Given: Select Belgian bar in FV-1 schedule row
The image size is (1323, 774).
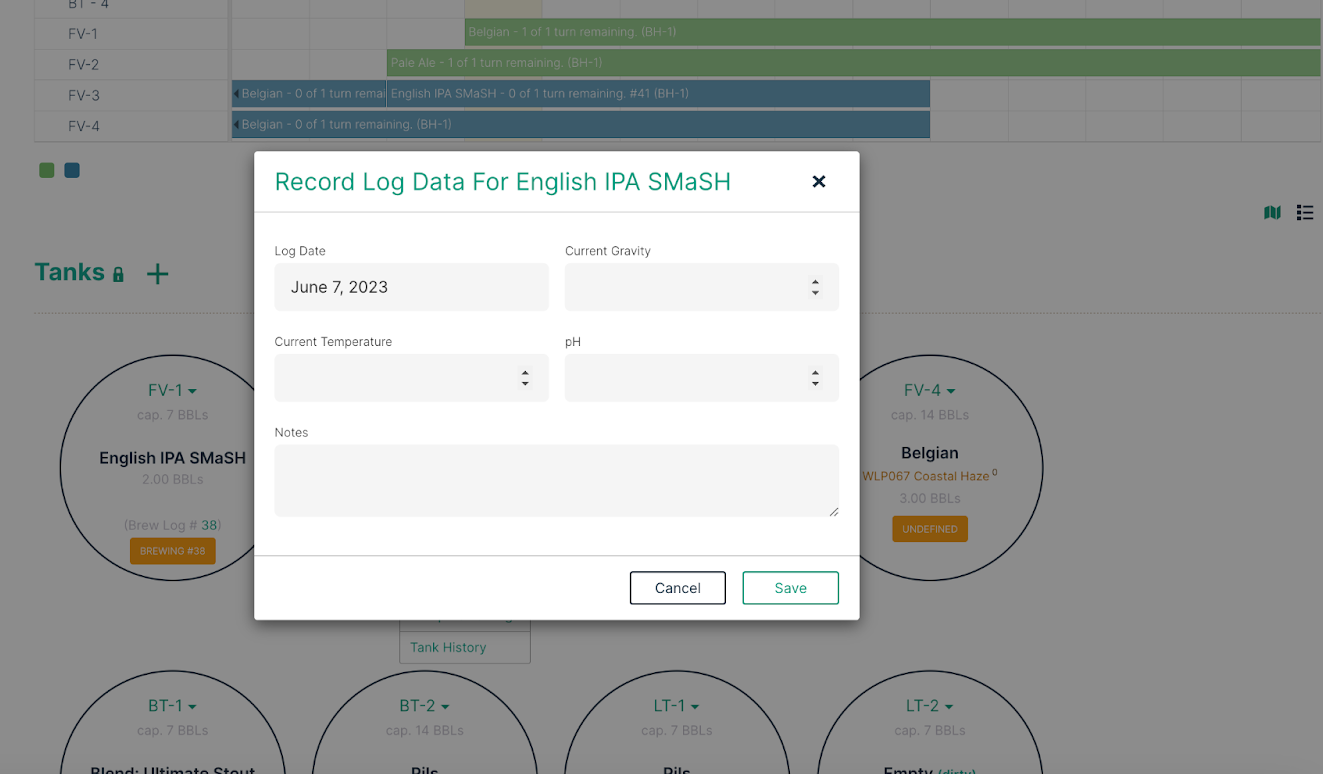Looking at the screenshot, I should click(892, 32).
